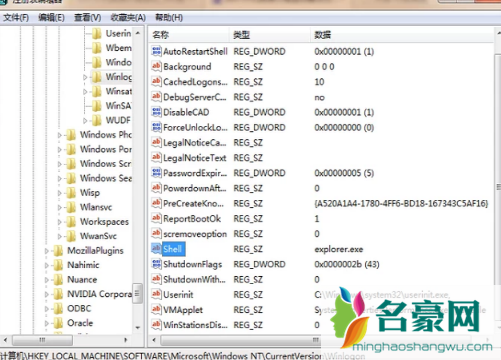Screen dimensions: 501x360
Task: Expand the Wisp tree node
Action: 60,193
